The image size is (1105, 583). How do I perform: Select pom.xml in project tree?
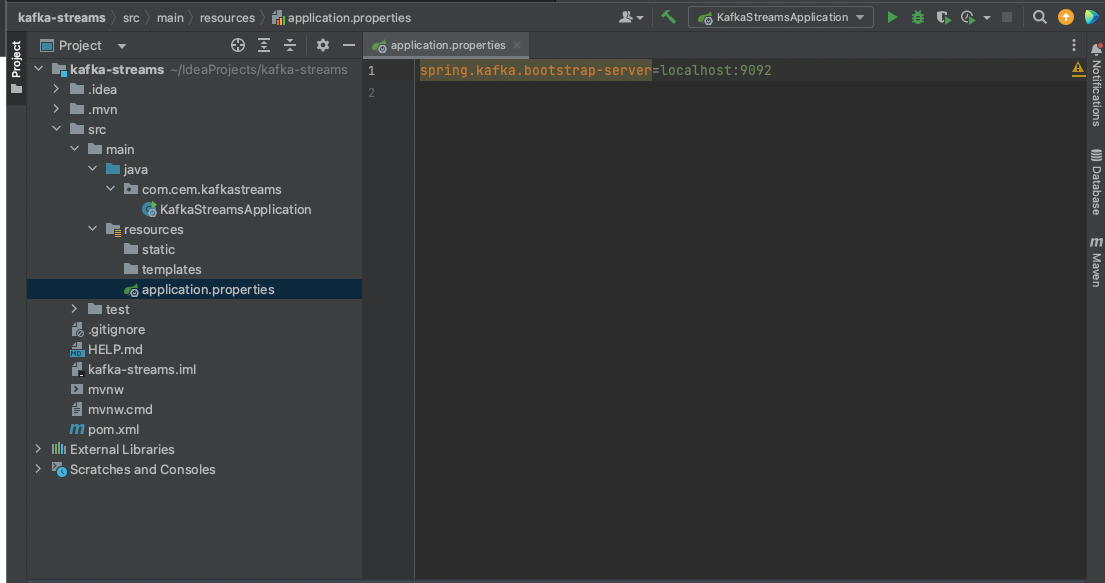tap(113, 429)
